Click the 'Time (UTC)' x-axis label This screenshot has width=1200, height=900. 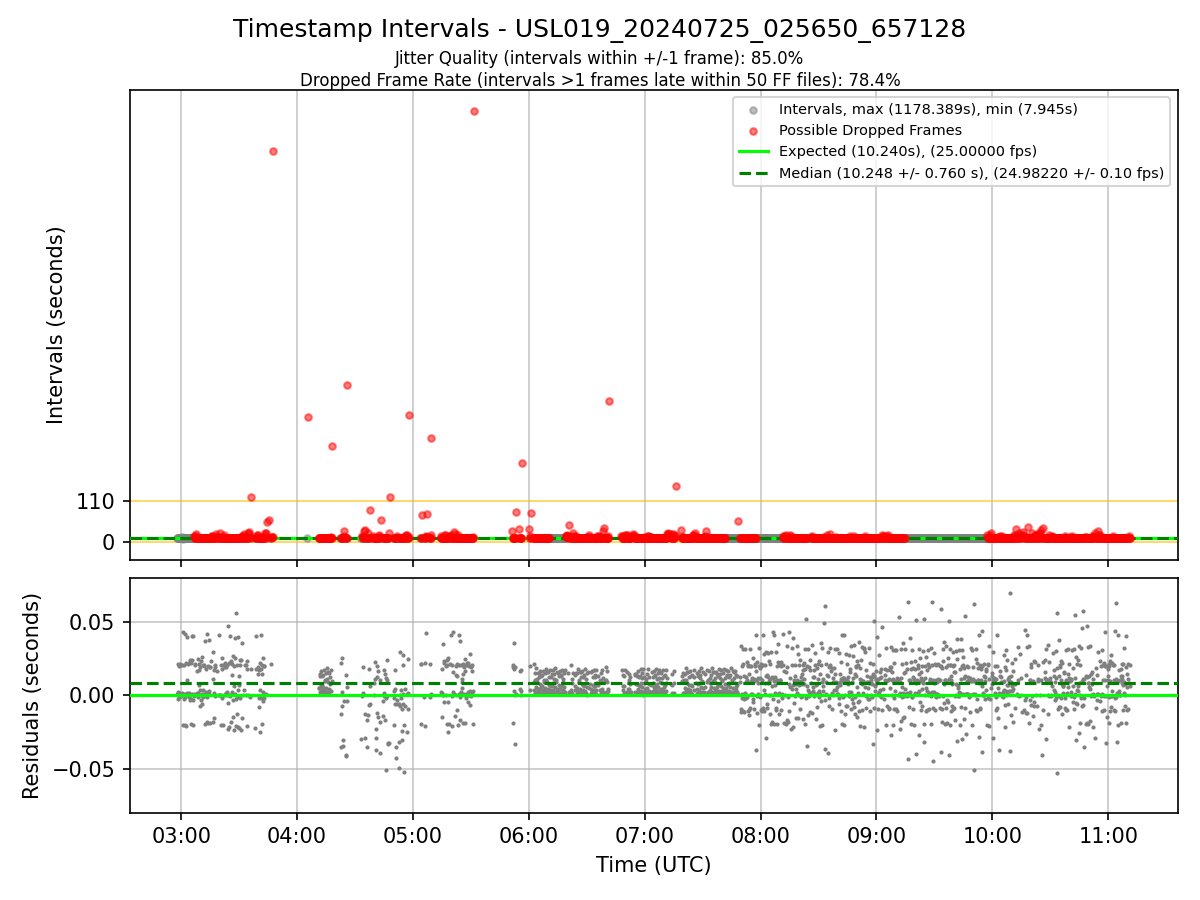(x=653, y=865)
